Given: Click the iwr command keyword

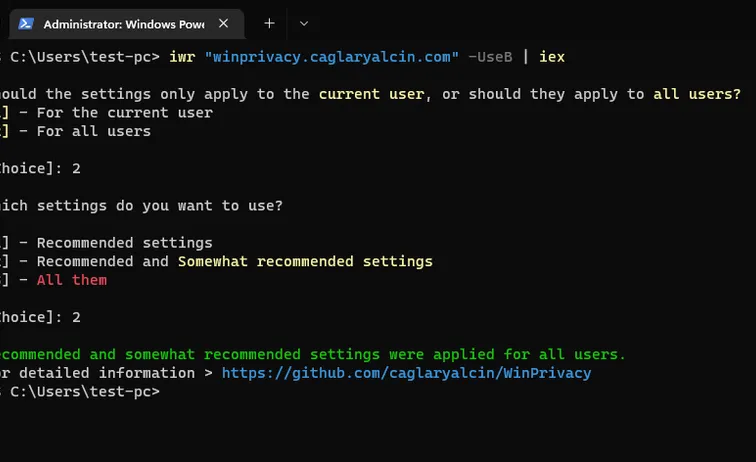Looking at the screenshot, I should click(x=181, y=57).
